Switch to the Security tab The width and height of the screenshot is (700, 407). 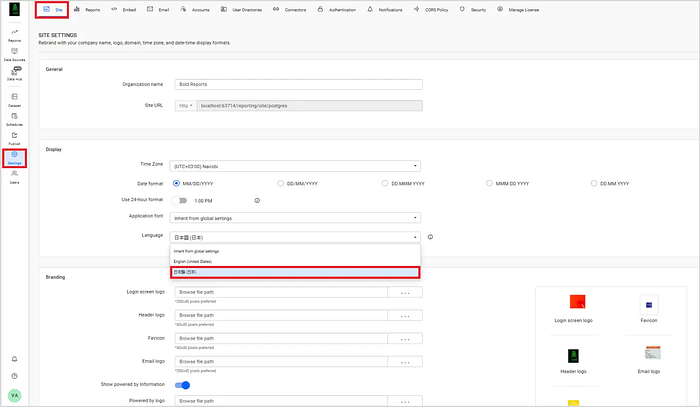point(473,9)
